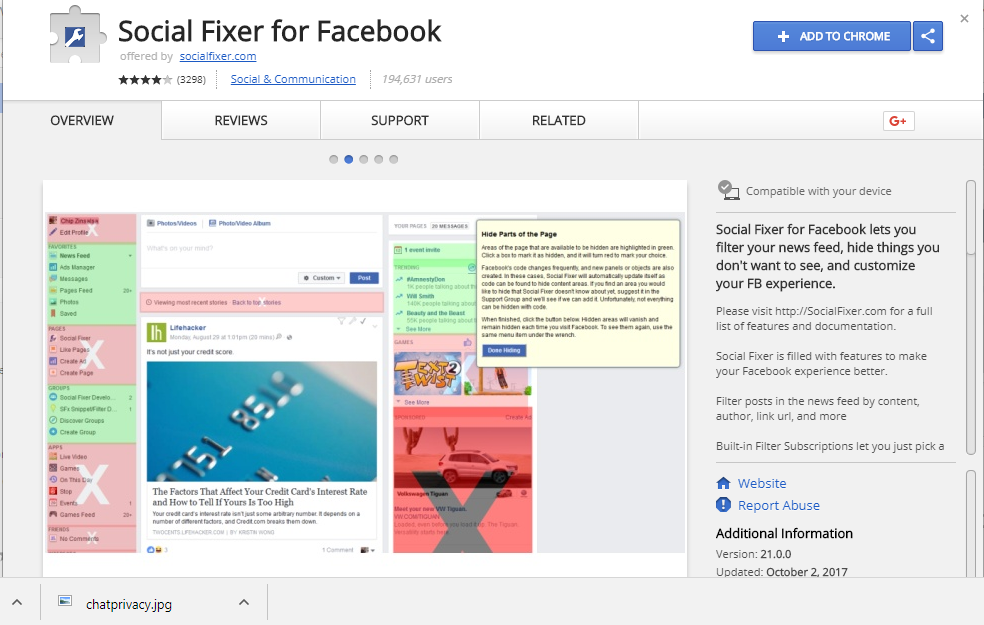Expand the chevron at the downloads bar's left edge
Image resolution: width=984 pixels, height=625 pixels.
[17, 602]
